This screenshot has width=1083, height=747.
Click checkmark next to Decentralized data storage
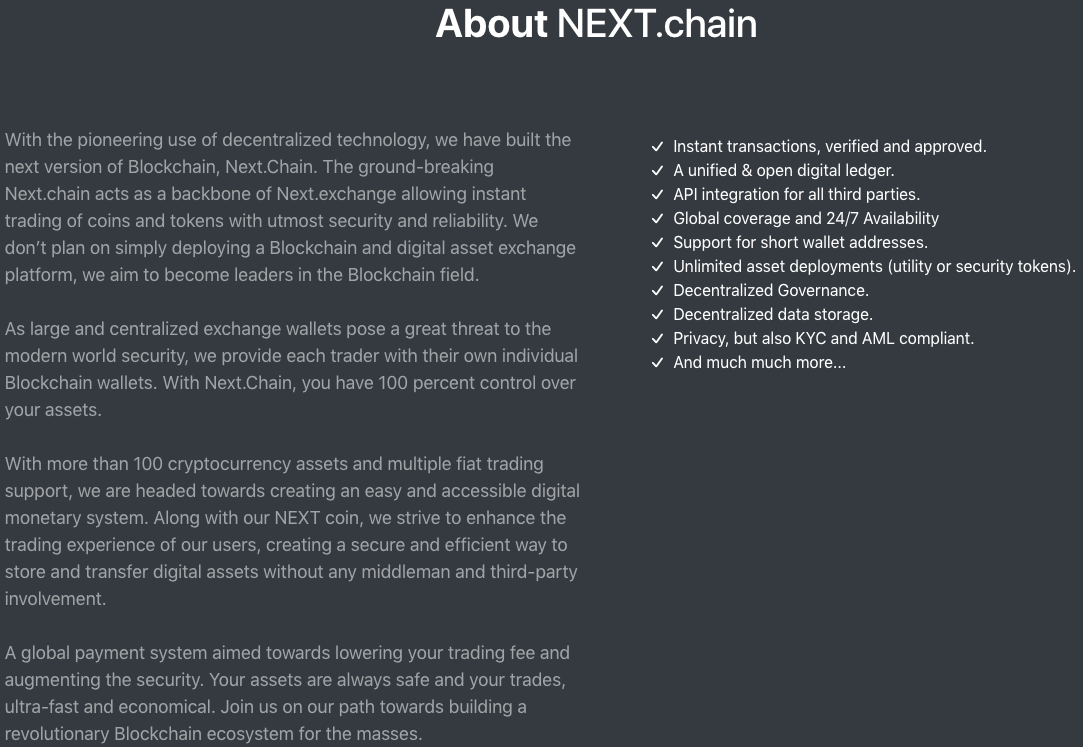click(658, 315)
